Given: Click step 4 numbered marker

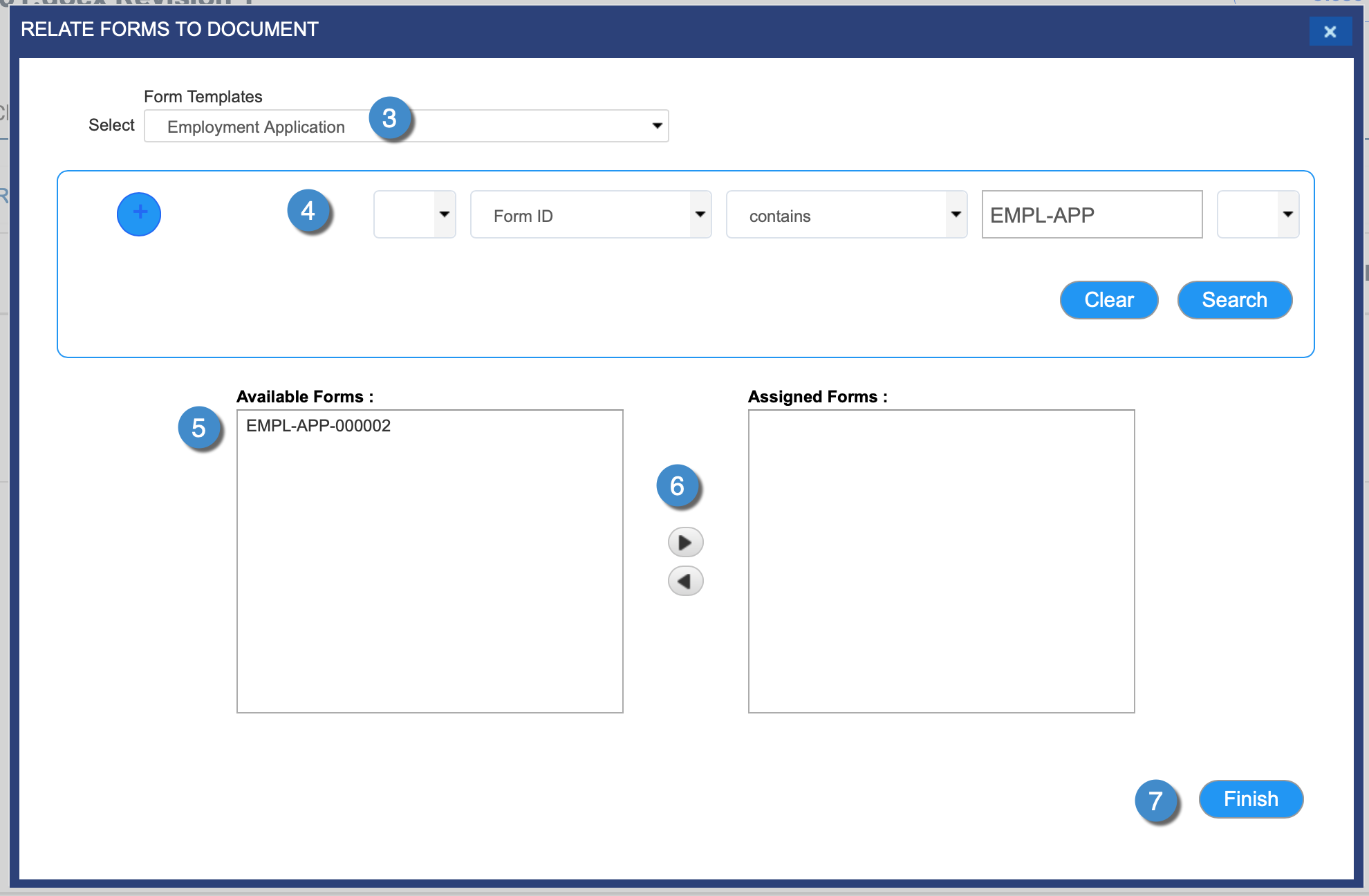Looking at the screenshot, I should coord(308,212).
